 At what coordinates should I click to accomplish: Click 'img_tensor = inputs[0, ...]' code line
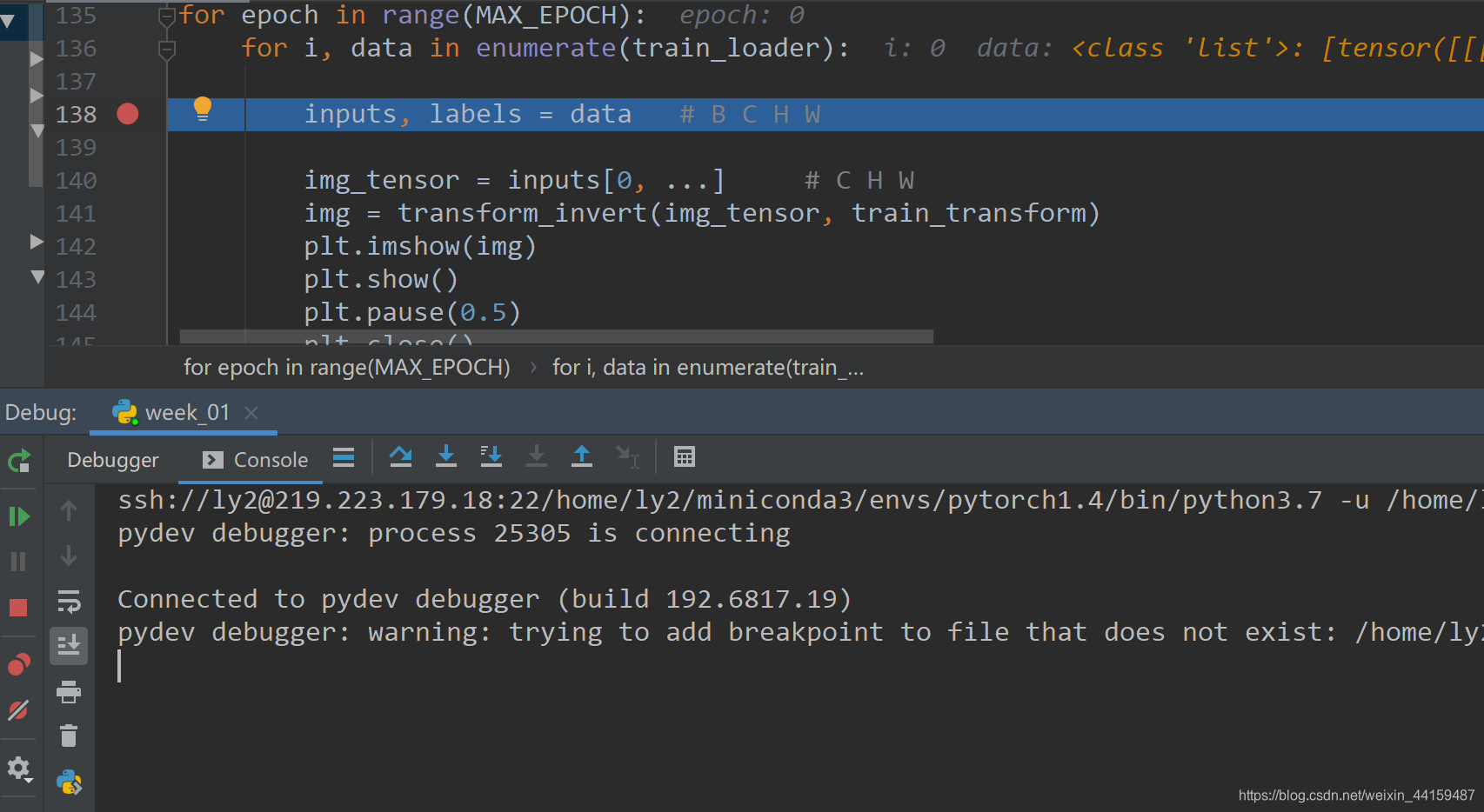coord(514,180)
